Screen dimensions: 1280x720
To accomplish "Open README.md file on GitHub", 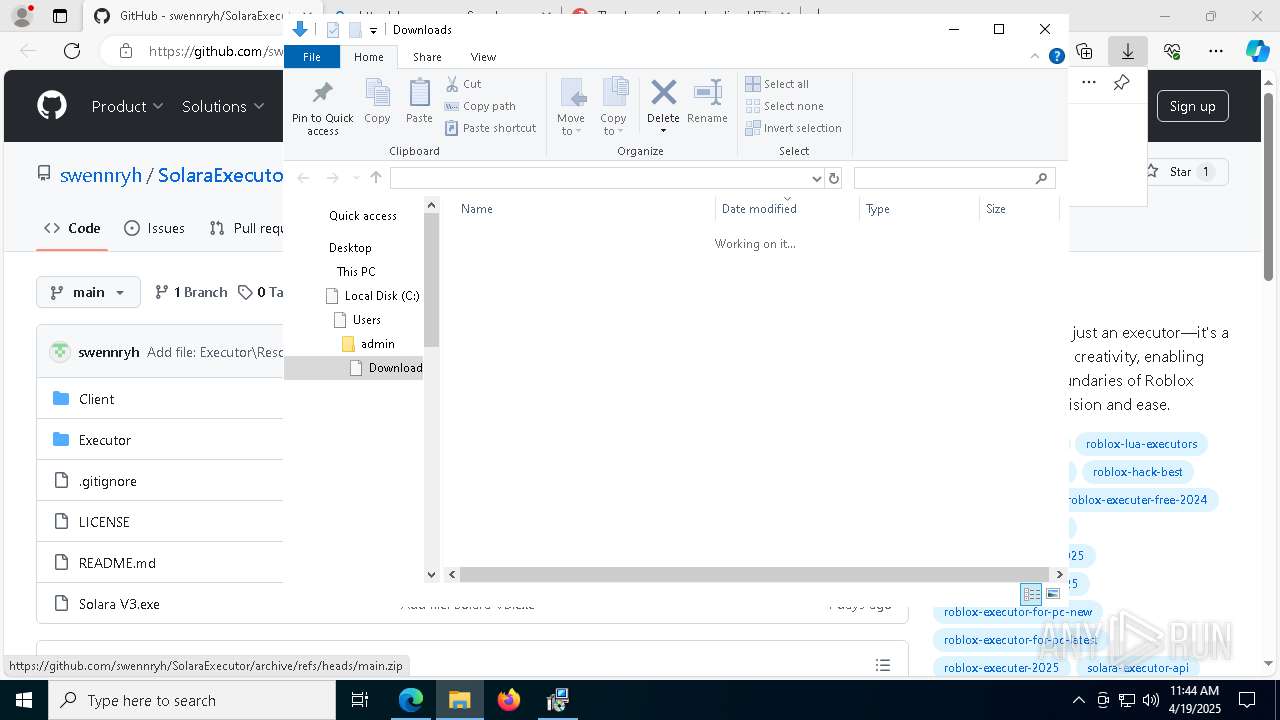I will click(x=117, y=563).
